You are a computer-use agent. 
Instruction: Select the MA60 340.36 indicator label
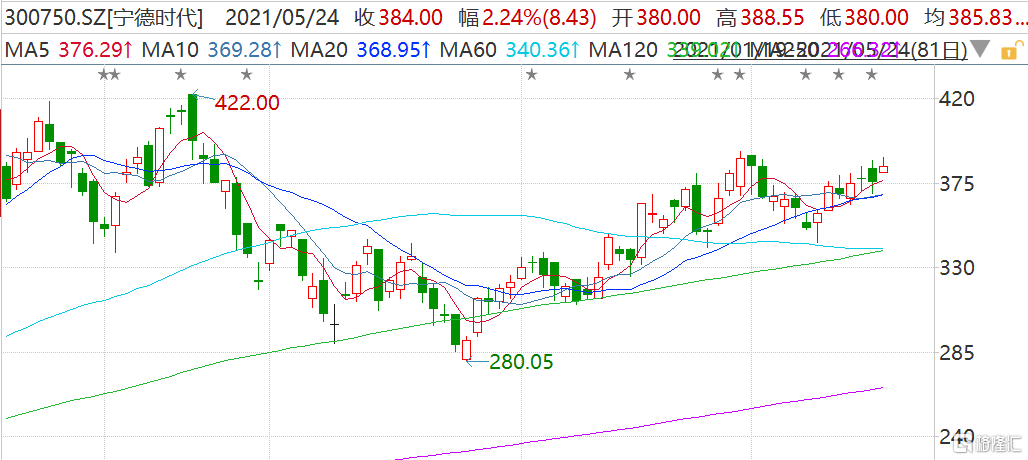pyautogui.click(x=510, y=49)
